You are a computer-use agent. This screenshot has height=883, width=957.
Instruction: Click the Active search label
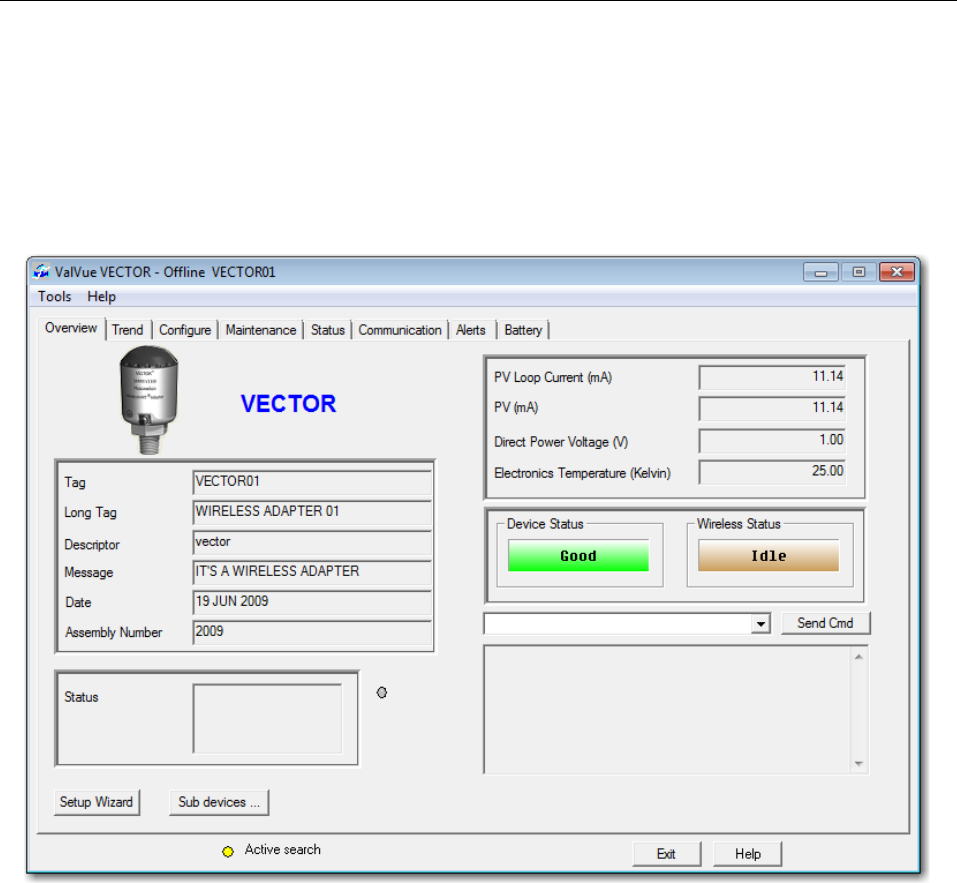(x=283, y=849)
